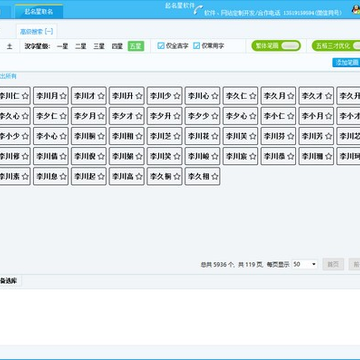Star the name 李久才
This screenshot has width=360, height=360.
point(329,96)
